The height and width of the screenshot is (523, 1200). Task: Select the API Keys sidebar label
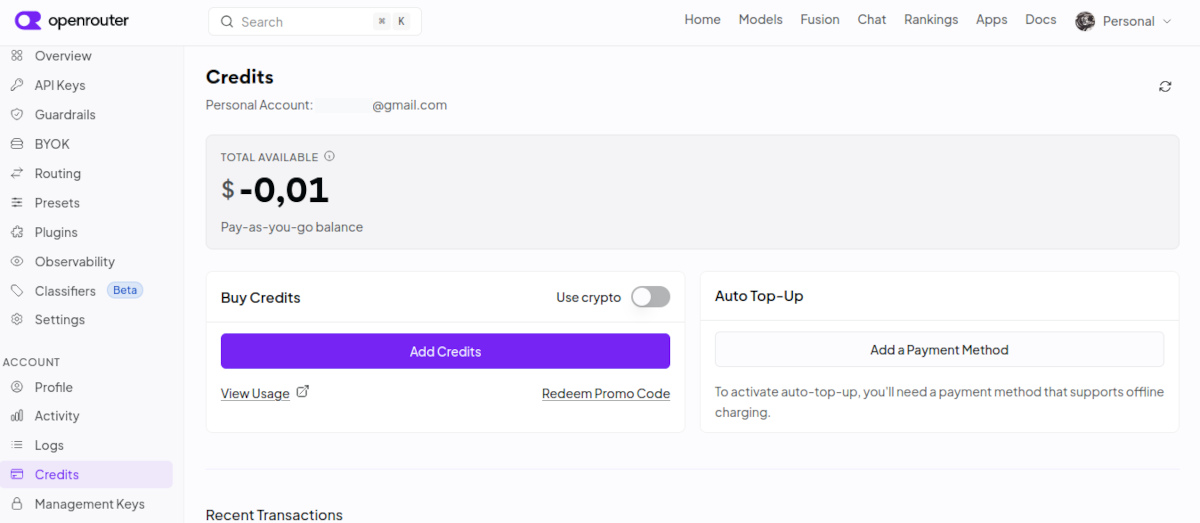[60, 85]
